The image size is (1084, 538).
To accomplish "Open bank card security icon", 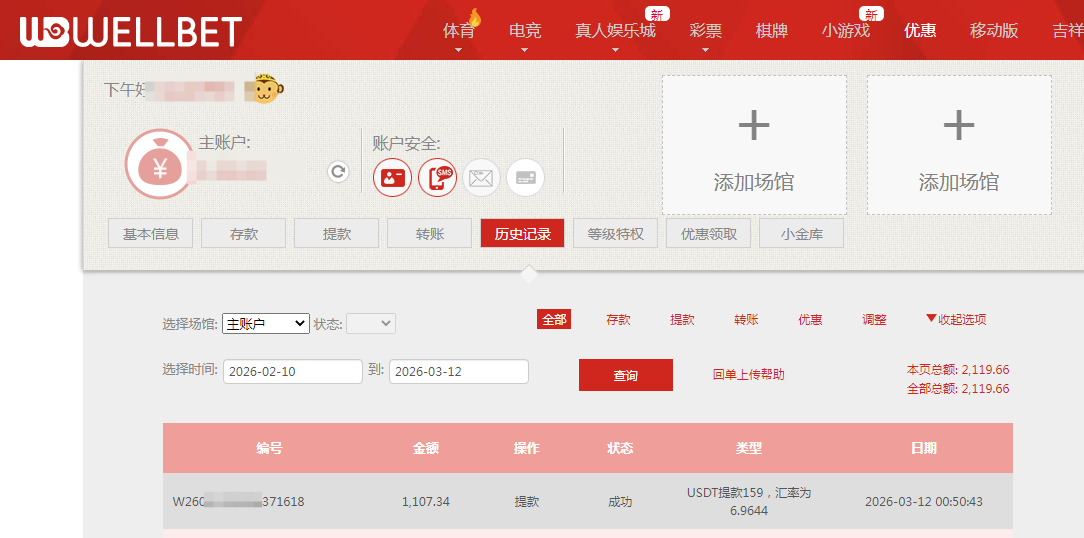I will (x=525, y=178).
